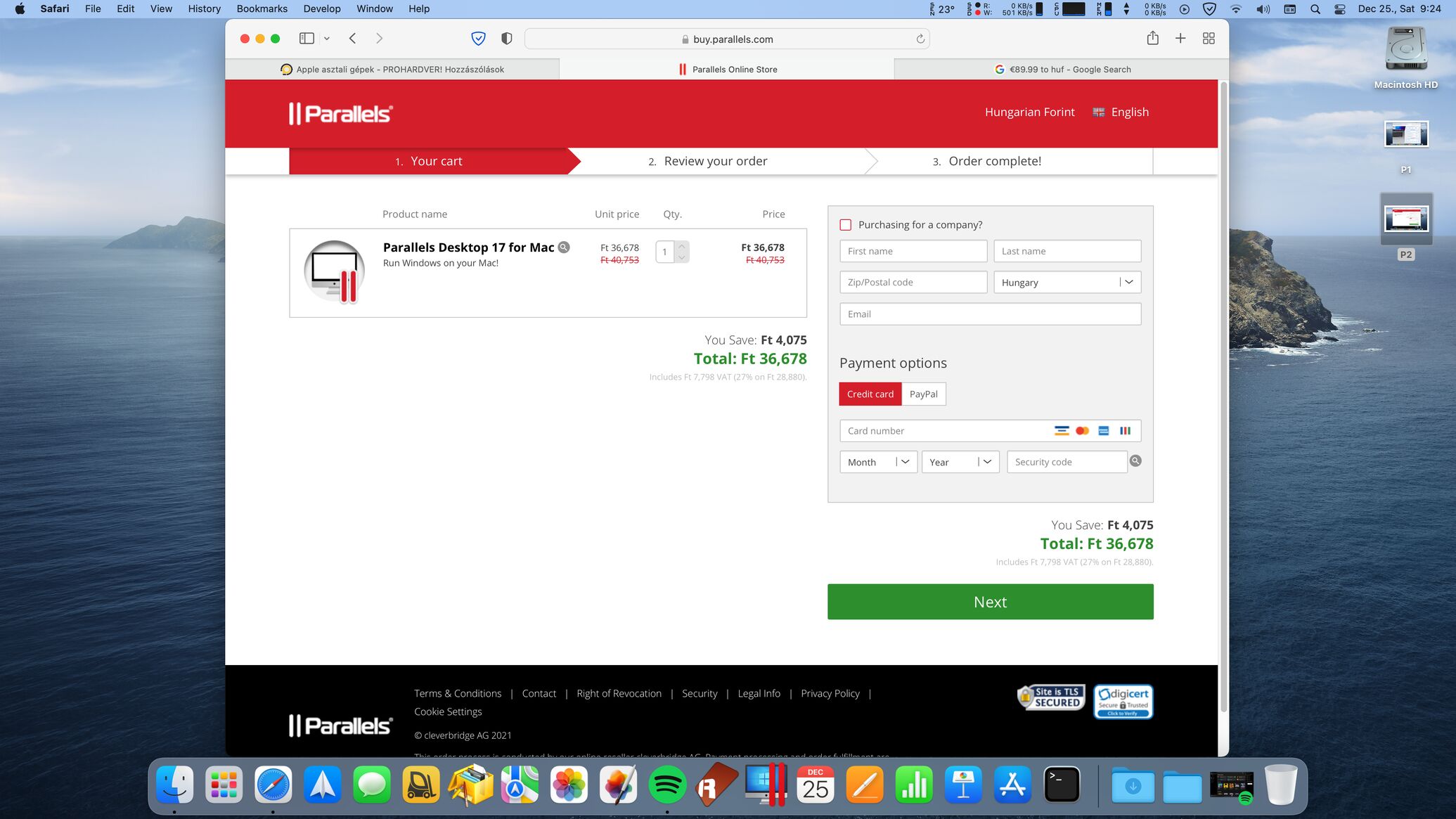
Task: Open the expiry Year dropdown
Action: pyautogui.click(x=960, y=462)
